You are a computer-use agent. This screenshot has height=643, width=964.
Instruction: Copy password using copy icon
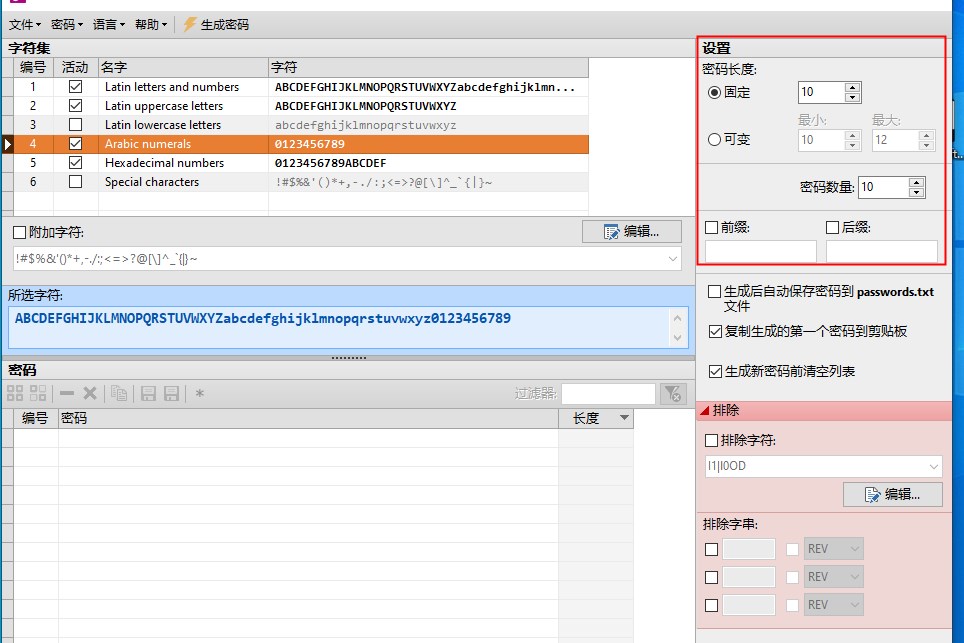(x=118, y=392)
